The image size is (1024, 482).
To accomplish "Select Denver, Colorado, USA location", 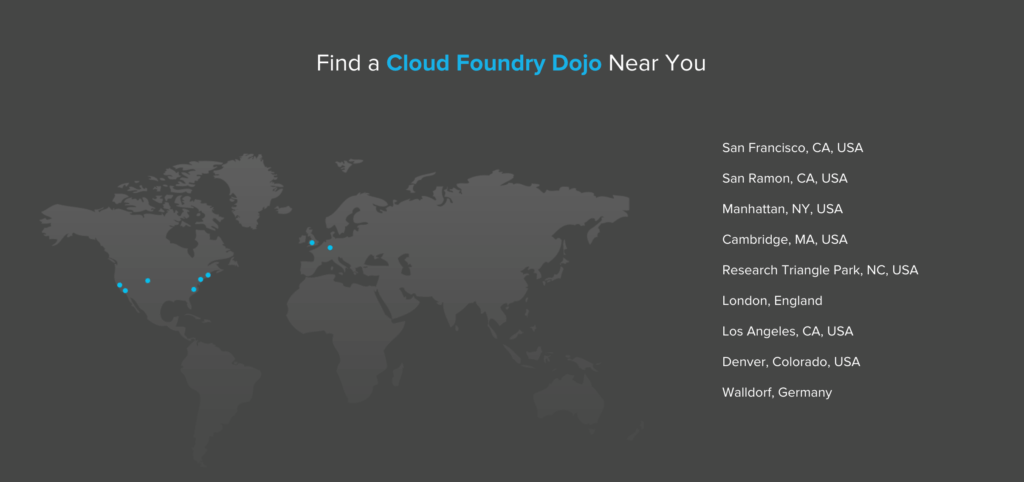I will coord(791,362).
